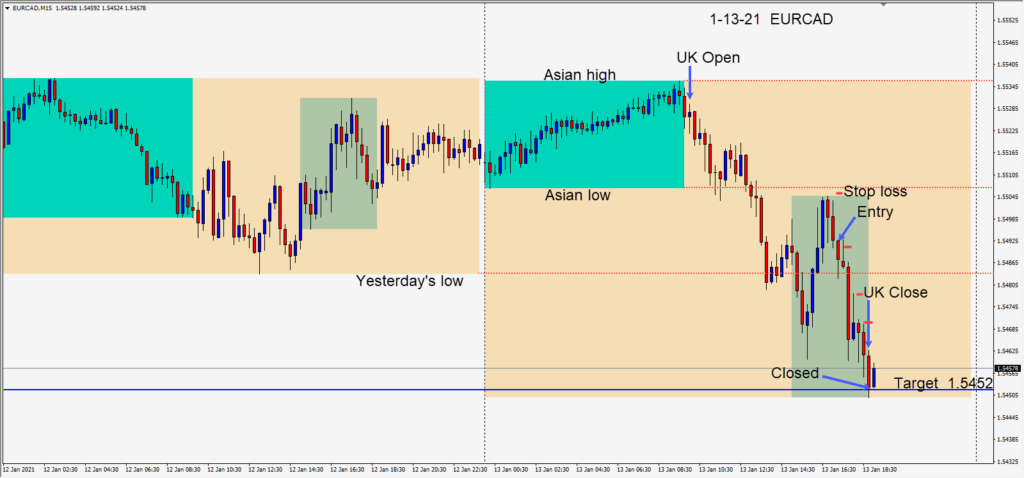Click the triangle beside the EURCAD,M15 title

point(5,7)
